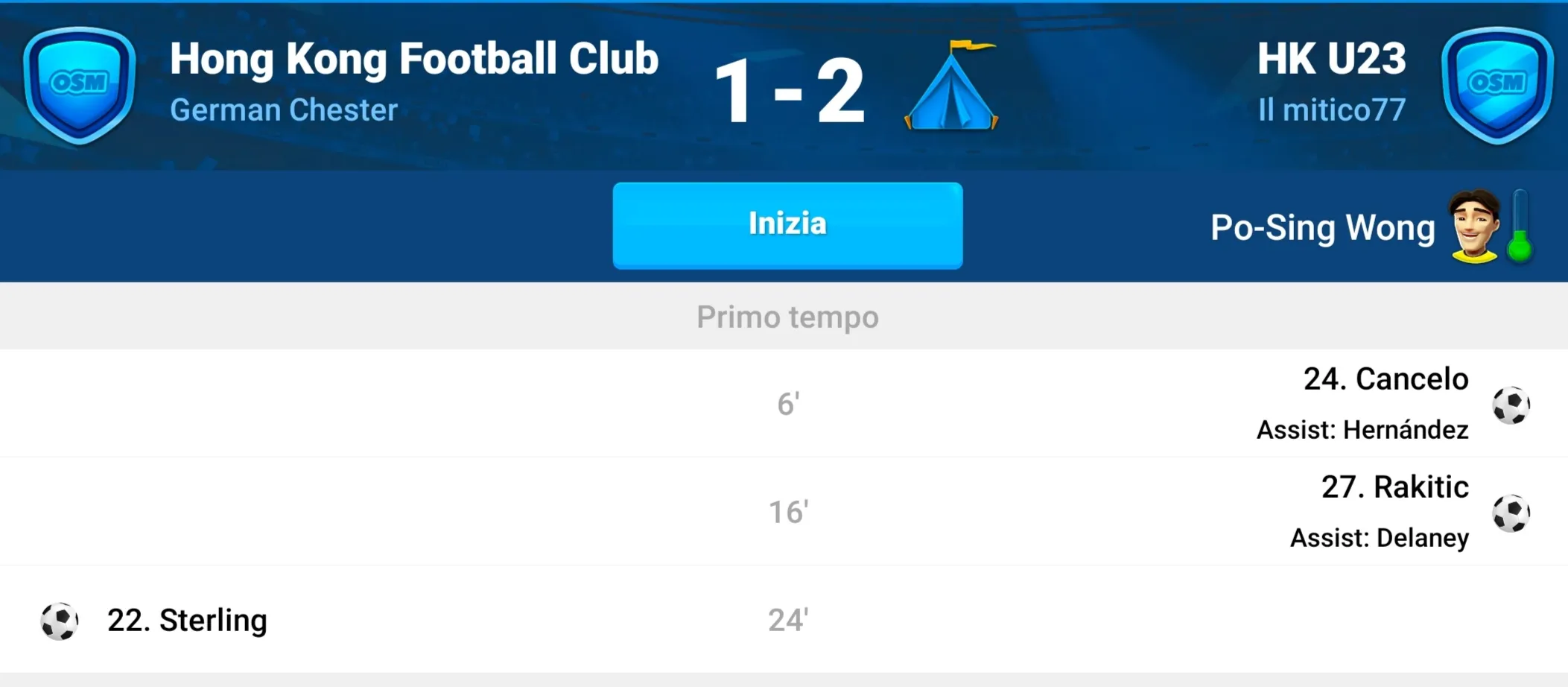Select the Hong Kong Football Club team name
Viewport: 1568px width, 687px height.
coord(414,59)
